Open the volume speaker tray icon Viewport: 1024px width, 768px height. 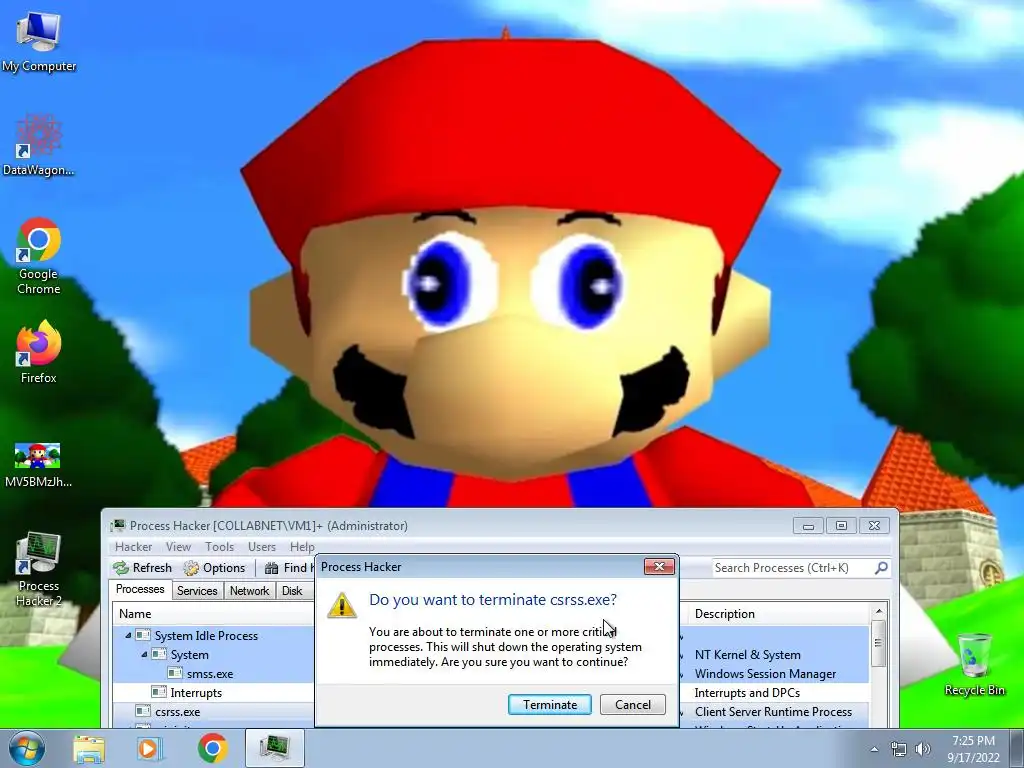tap(923, 749)
